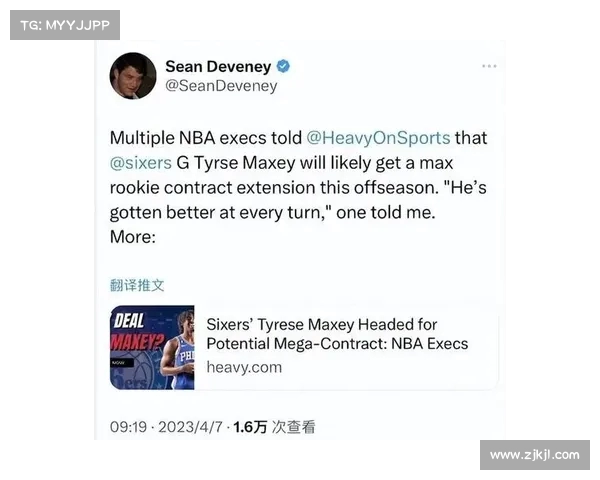
Task: Click the www.zjkjl.com watermark
Action: point(535,455)
